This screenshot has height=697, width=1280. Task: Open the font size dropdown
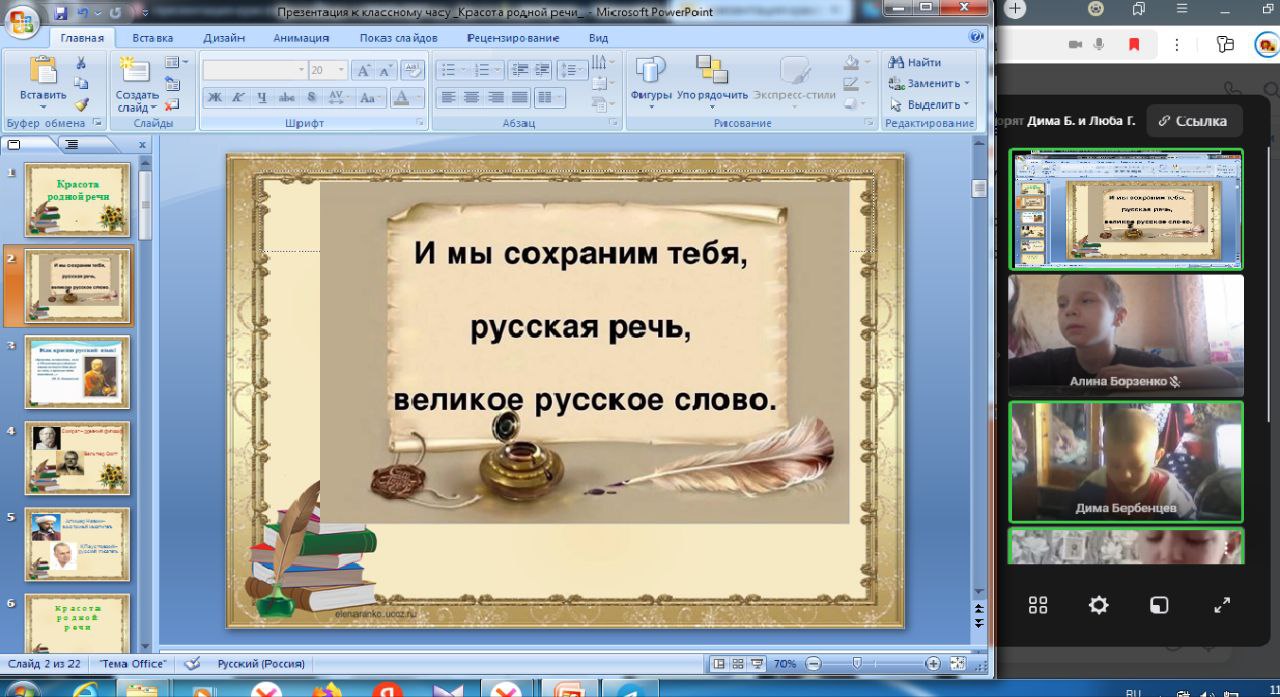coord(341,70)
